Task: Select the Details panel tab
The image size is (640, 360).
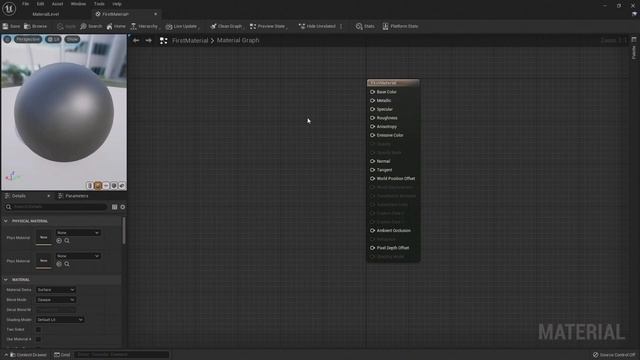Action: tap(19, 196)
